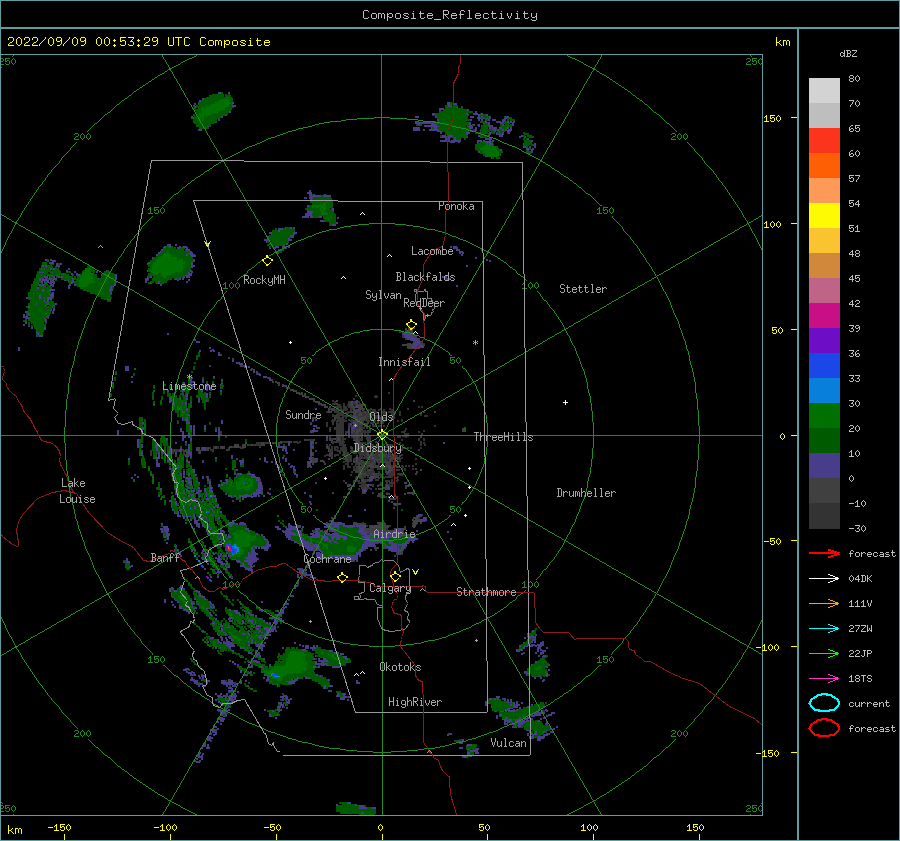The image size is (900, 841).
Task: Click the Strathmore label
Action: click(486, 592)
